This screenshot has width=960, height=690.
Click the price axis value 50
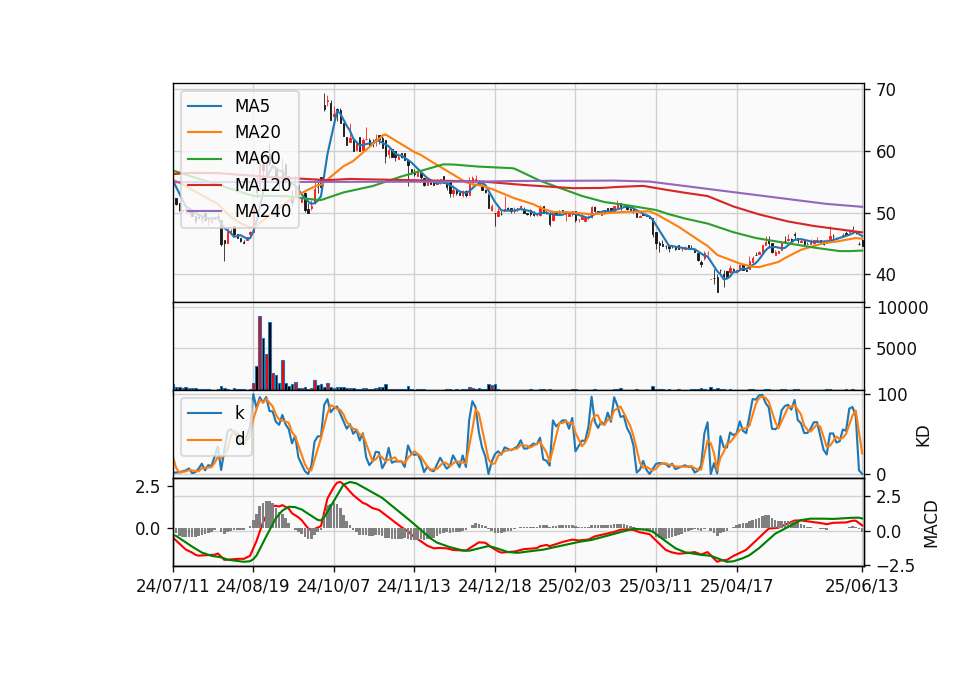click(886, 214)
